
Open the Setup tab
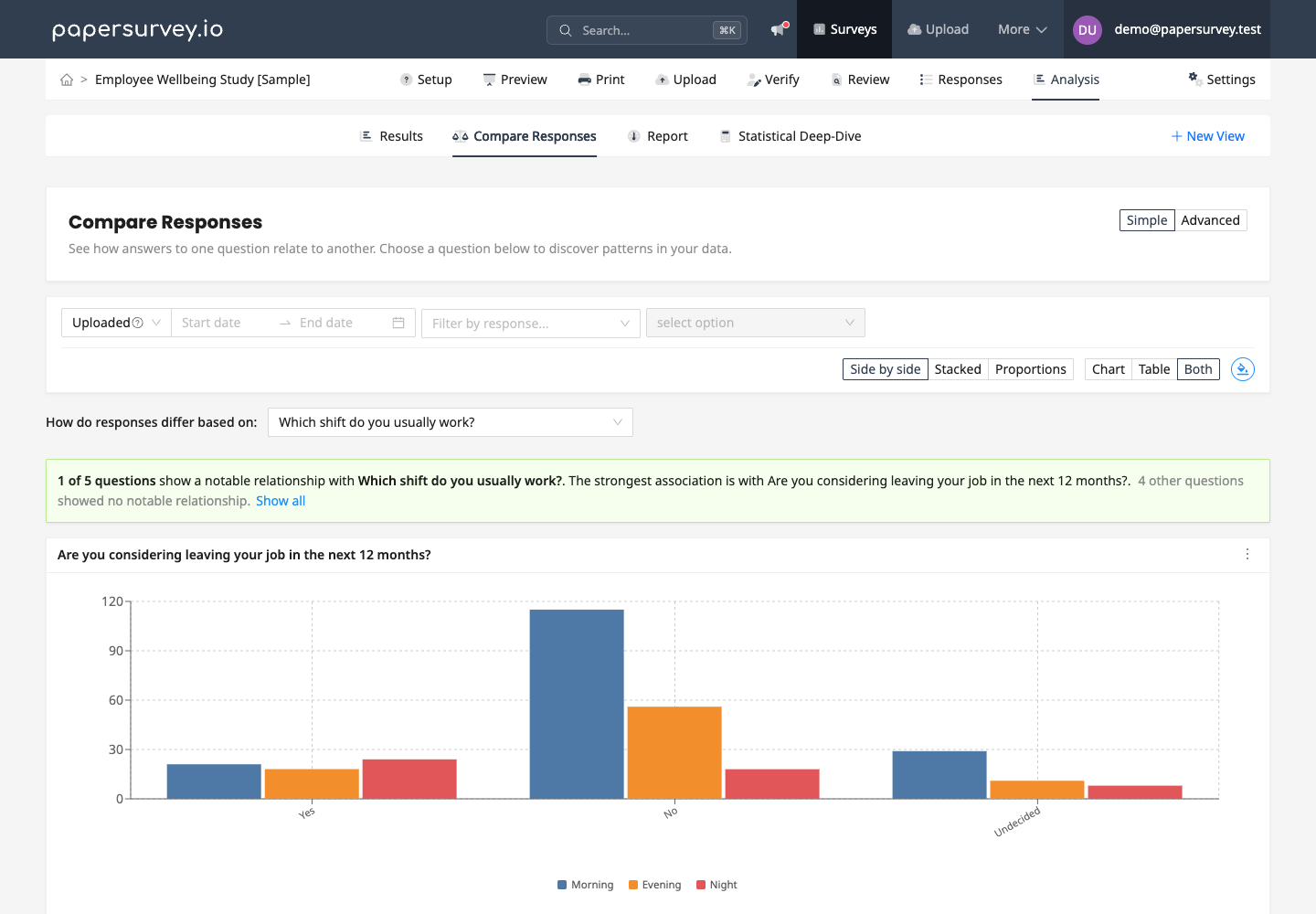coord(426,80)
